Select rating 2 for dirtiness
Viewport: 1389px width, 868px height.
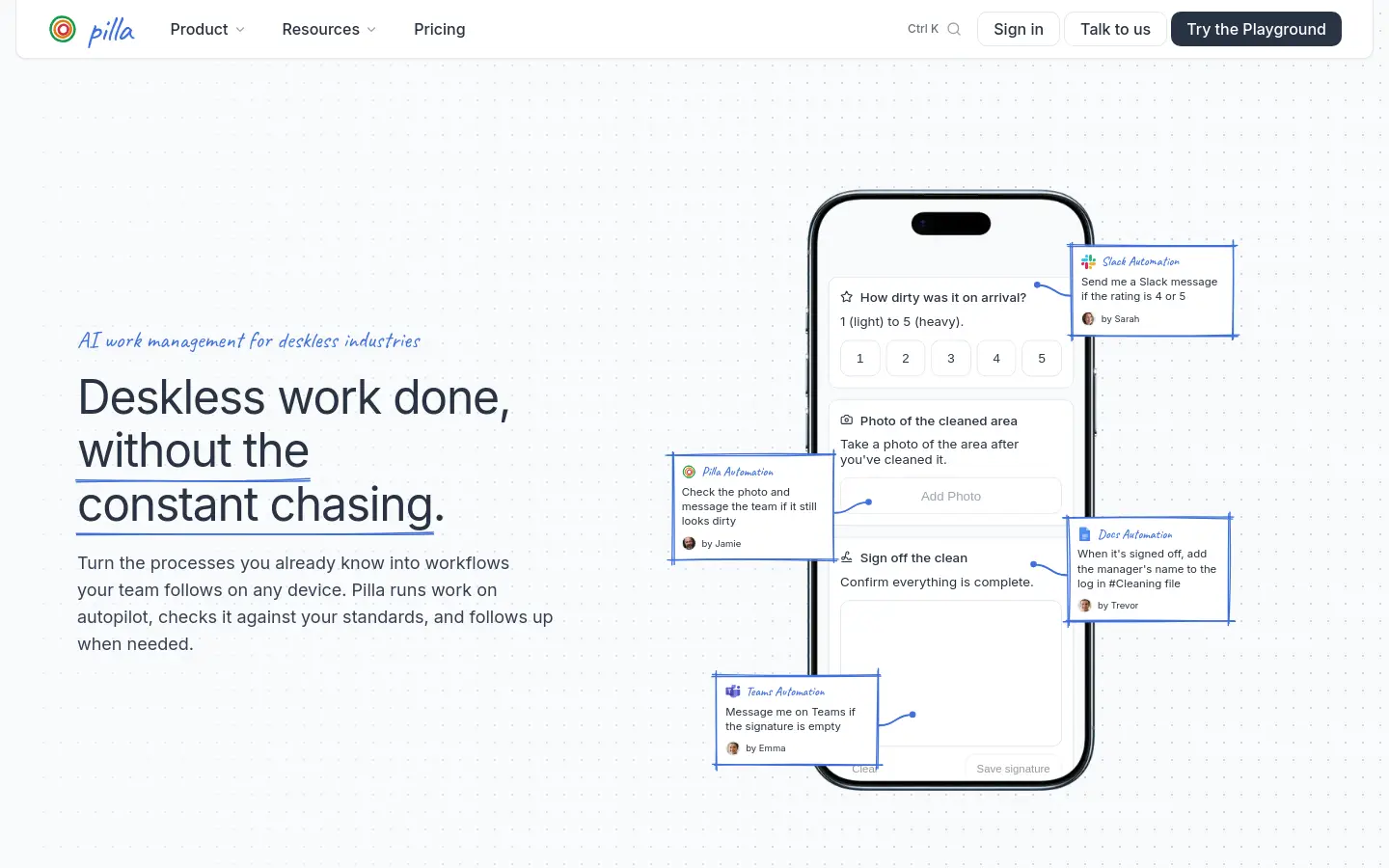click(x=906, y=359)
